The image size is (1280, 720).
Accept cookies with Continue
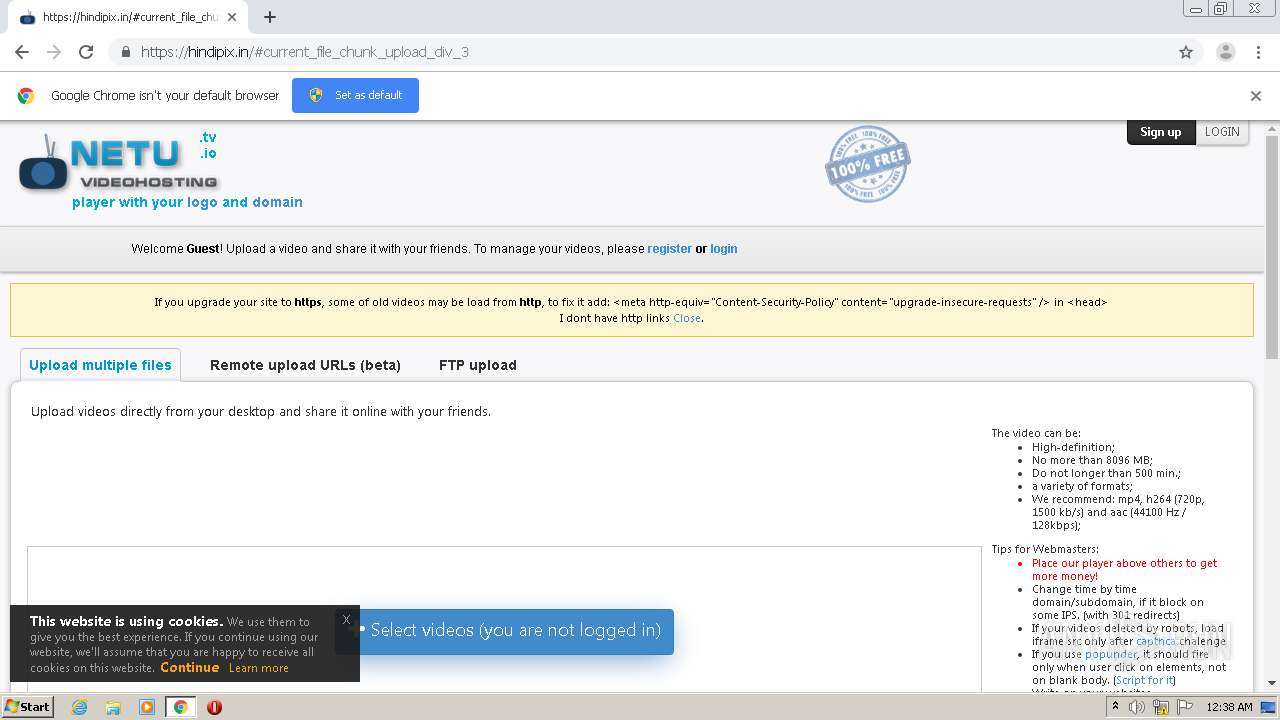[x=189, y=667]
